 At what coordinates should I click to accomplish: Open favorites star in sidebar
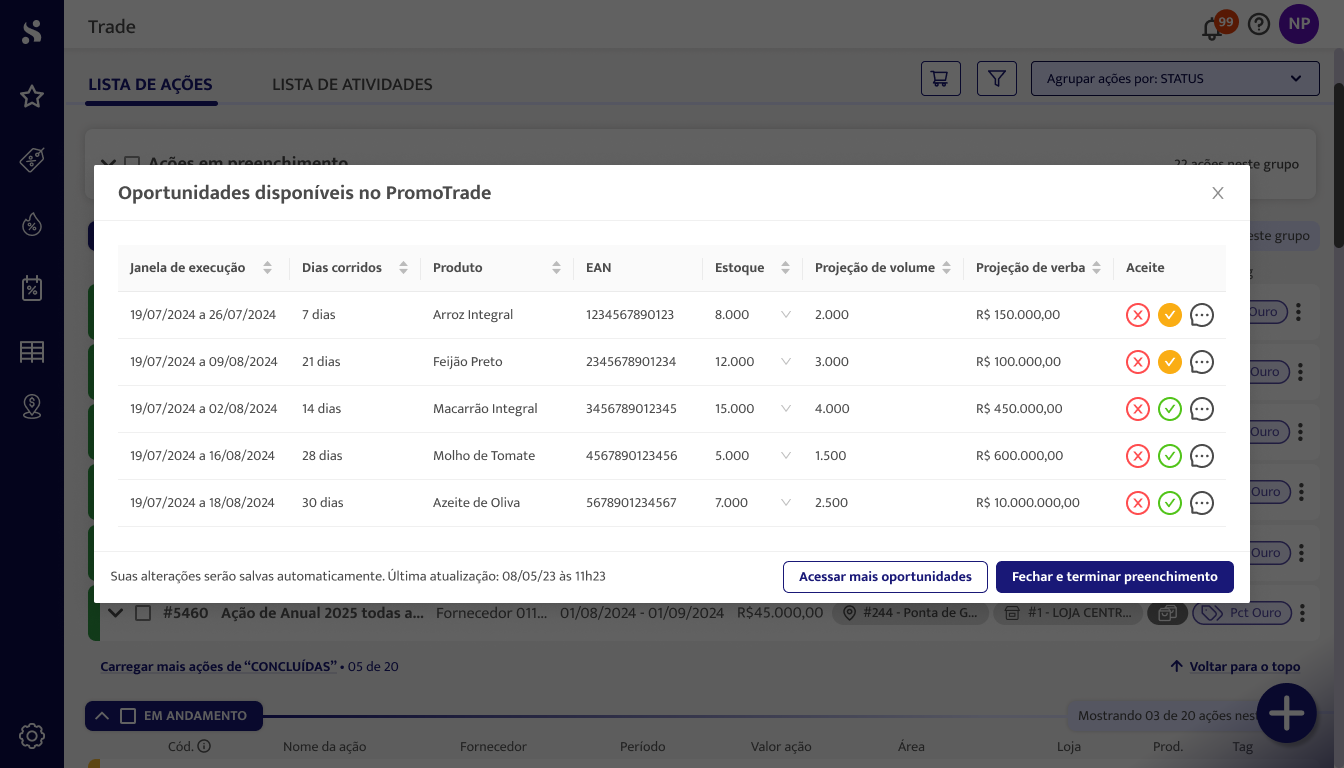point(32,97)
